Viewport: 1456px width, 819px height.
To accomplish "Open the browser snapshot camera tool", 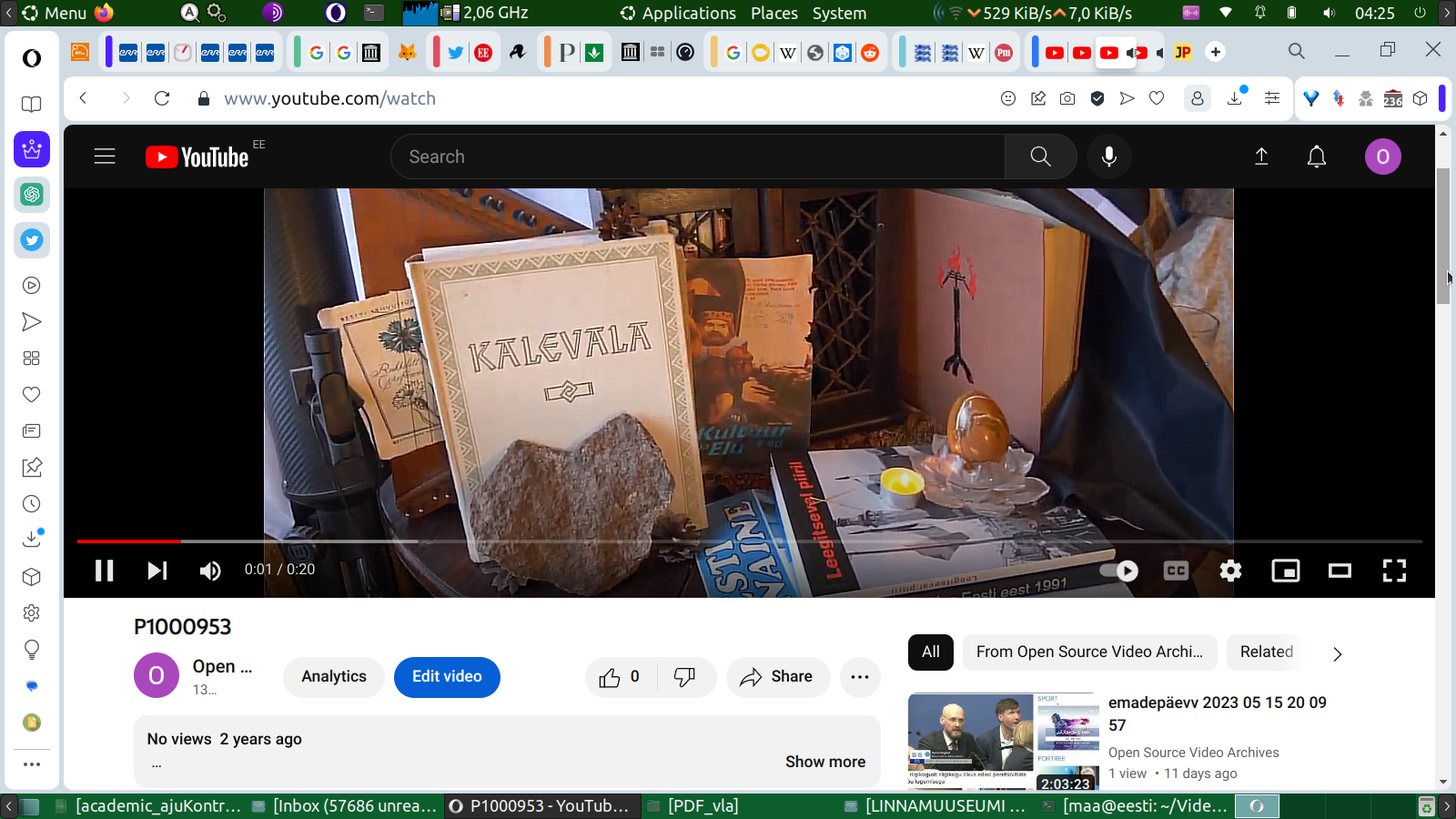I will (1067, 98).
